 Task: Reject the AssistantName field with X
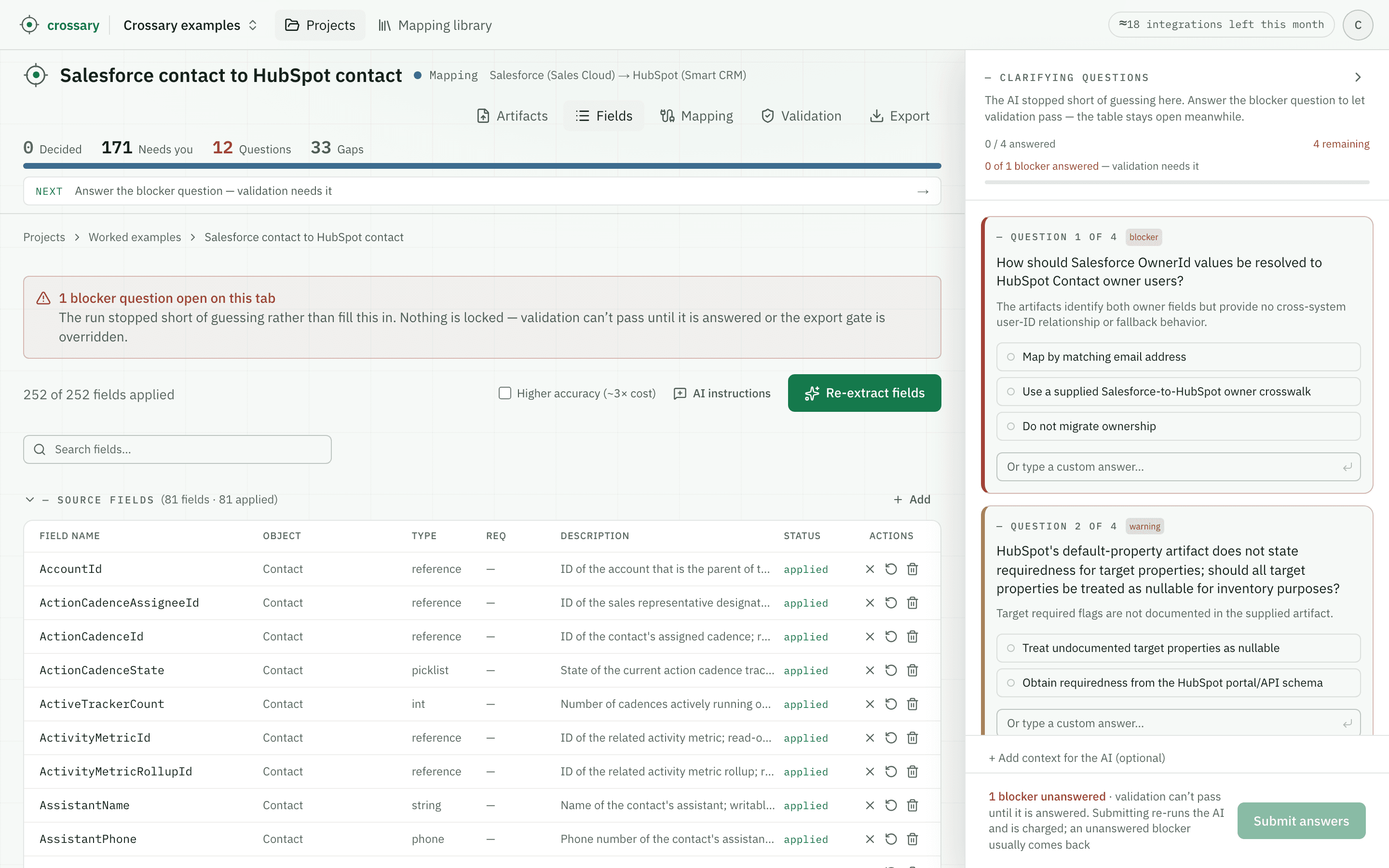click(x=870, y=805)
